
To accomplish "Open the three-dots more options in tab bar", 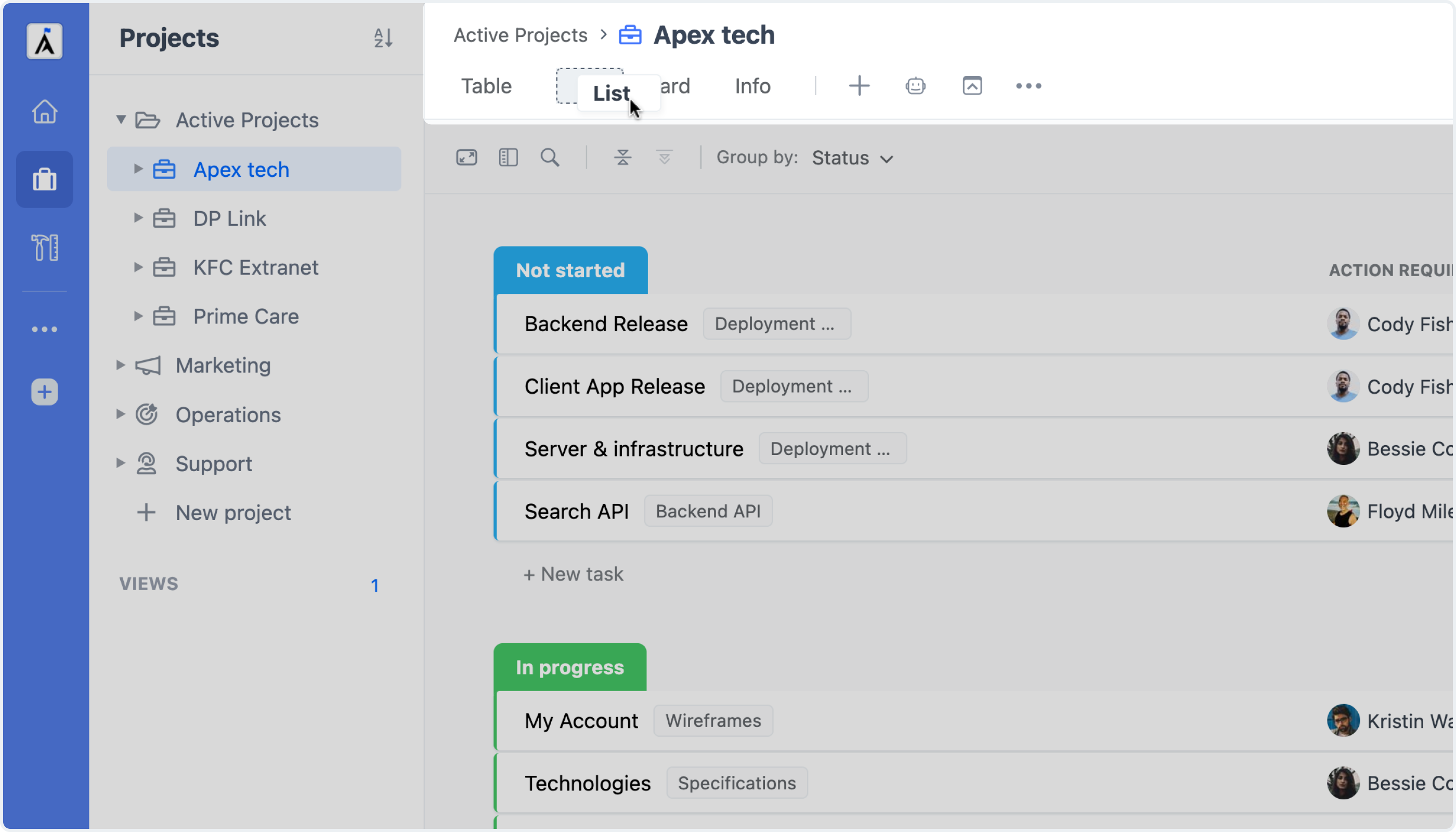I will [x=1029, y=86].
